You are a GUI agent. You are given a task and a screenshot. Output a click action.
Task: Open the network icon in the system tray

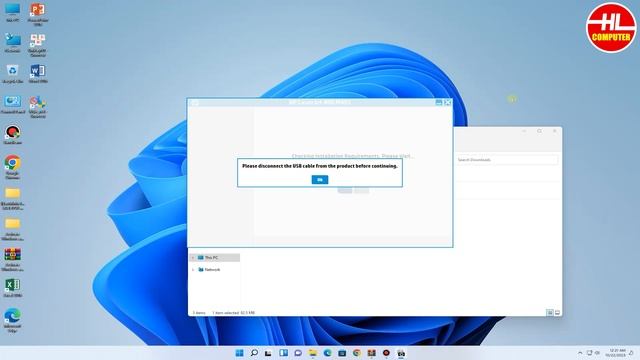coord(589,353)
